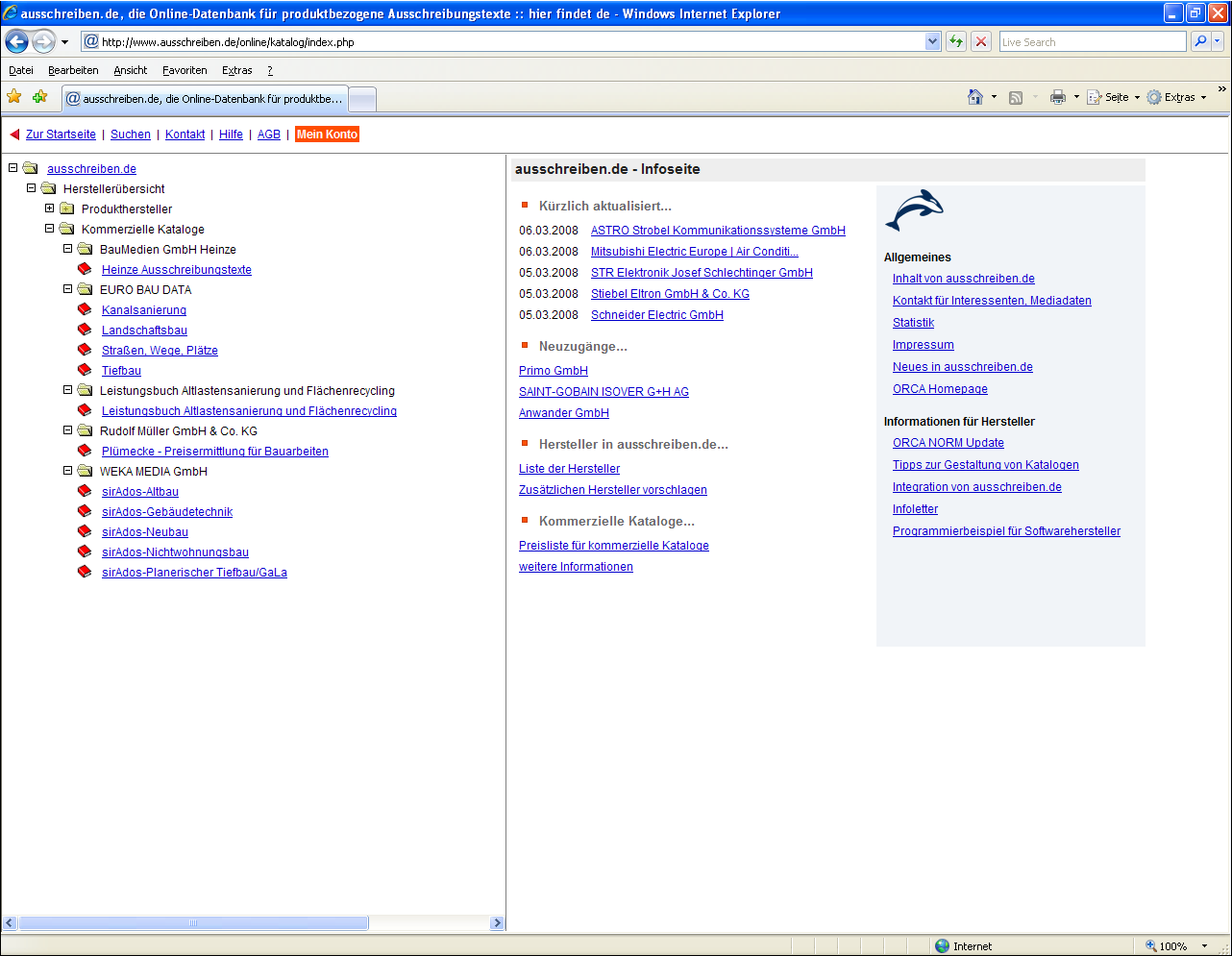Click the folder icon beside WEKA MEDIA GmbH

(86, 471)
